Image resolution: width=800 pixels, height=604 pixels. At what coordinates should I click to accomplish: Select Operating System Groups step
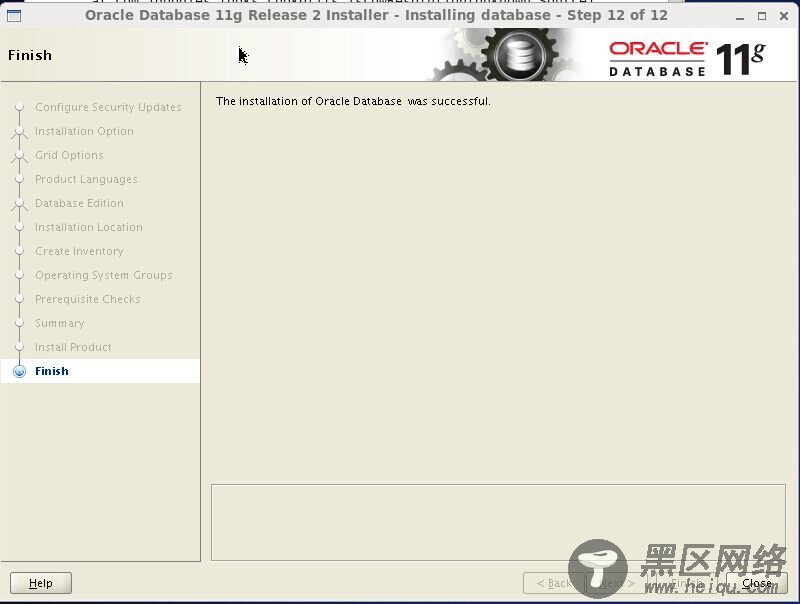pyautogui.click(x=104, y=275)
